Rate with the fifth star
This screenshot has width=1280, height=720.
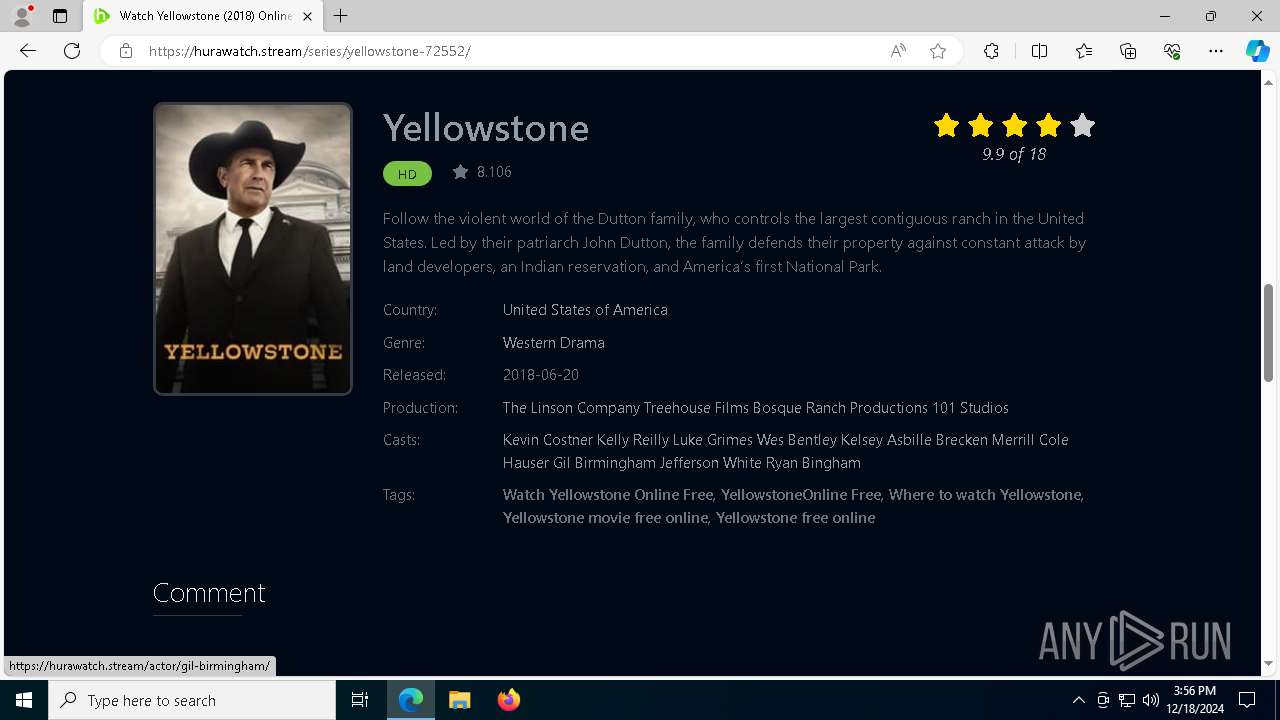[x=1083, y=125]
